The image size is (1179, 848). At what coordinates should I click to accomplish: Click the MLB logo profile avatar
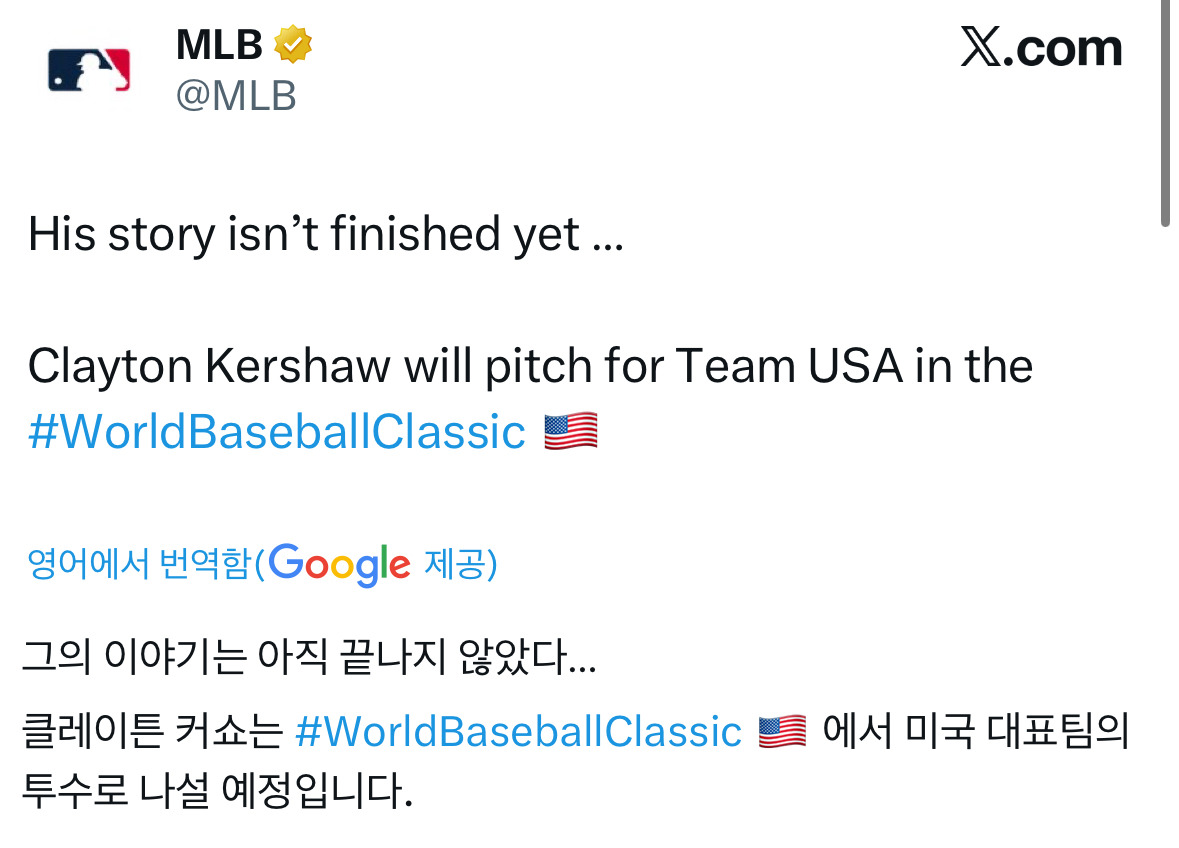point(89,70)
